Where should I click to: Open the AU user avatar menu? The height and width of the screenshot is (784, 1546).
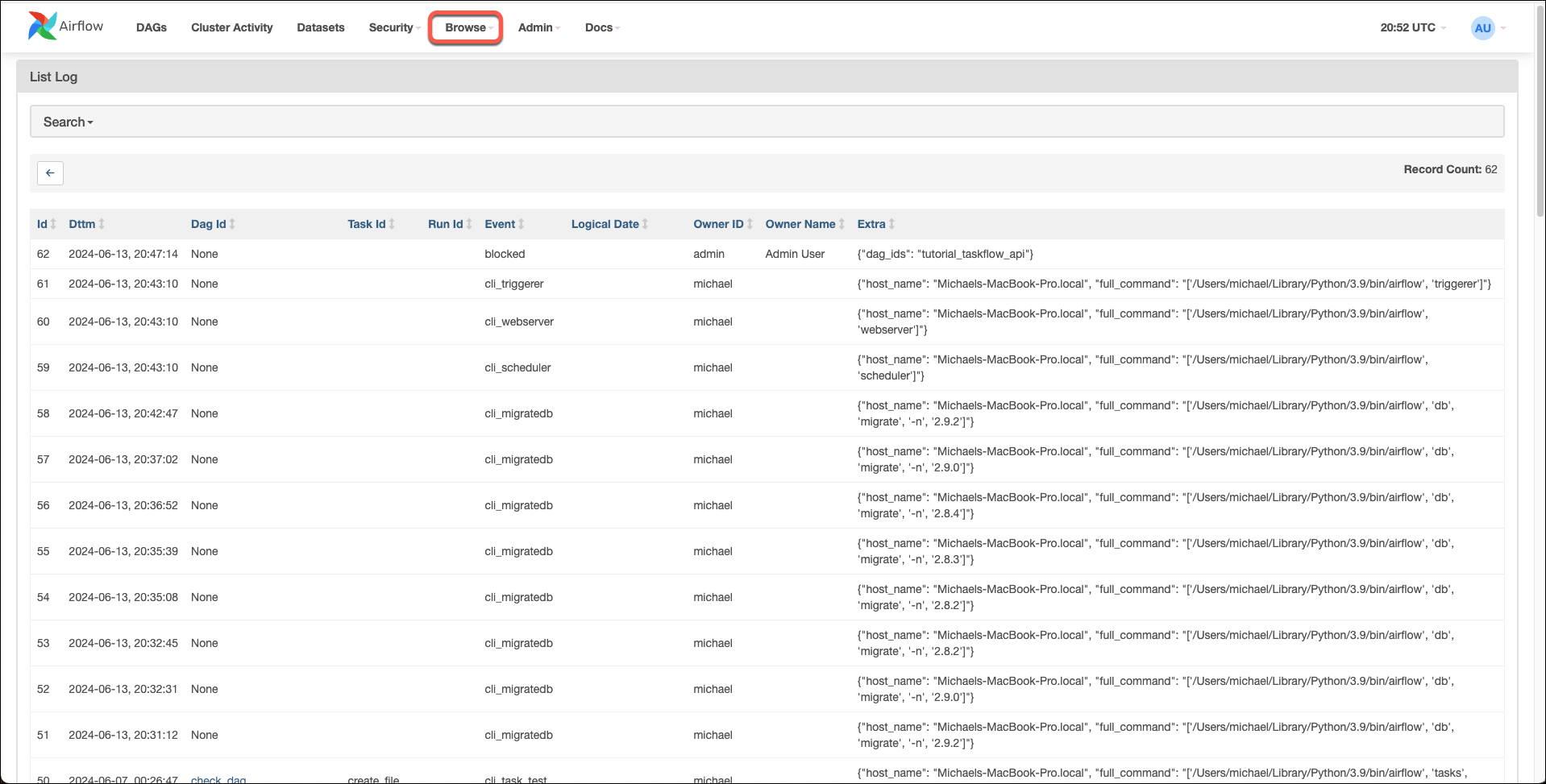(x=1483, y=27)
